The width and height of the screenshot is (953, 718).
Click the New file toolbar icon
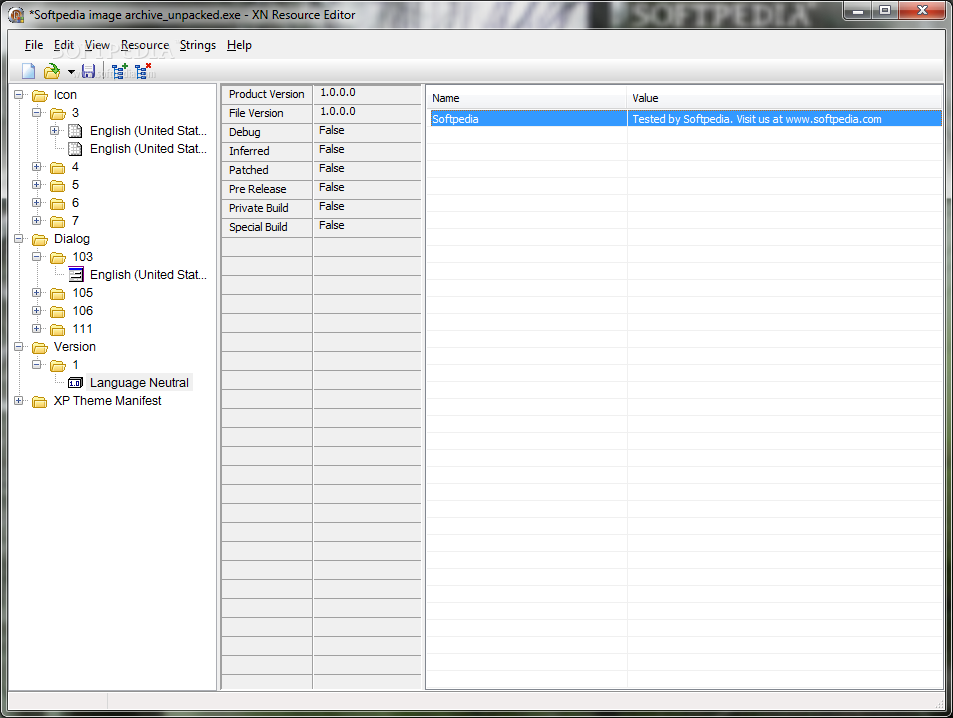[28, 72]
